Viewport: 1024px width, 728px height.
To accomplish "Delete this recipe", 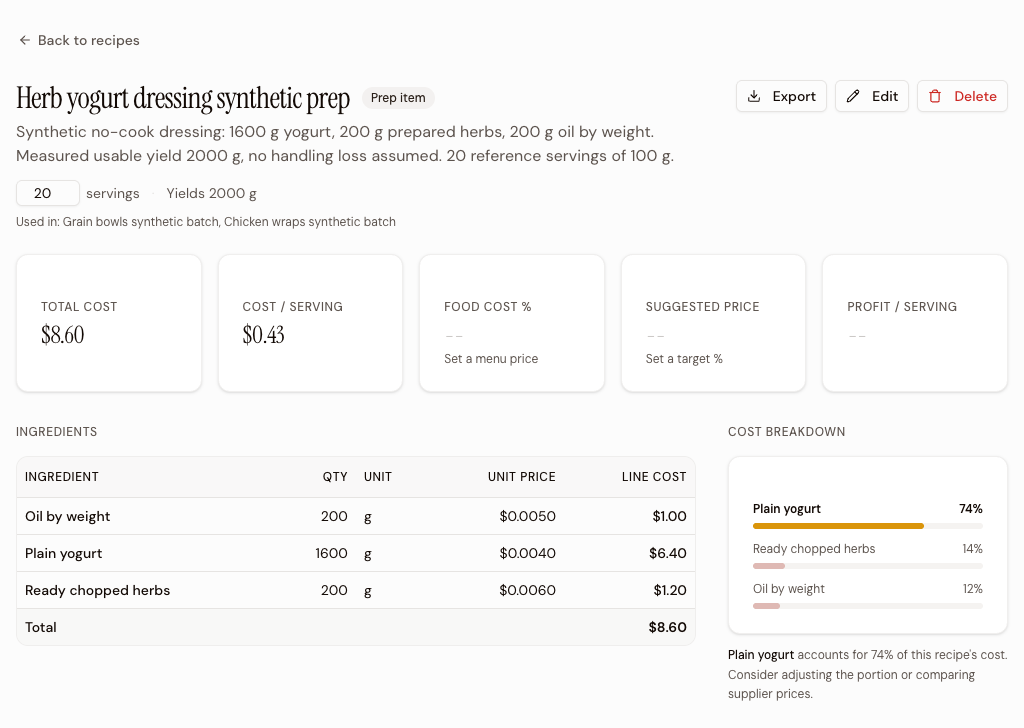I will point(962,97).
